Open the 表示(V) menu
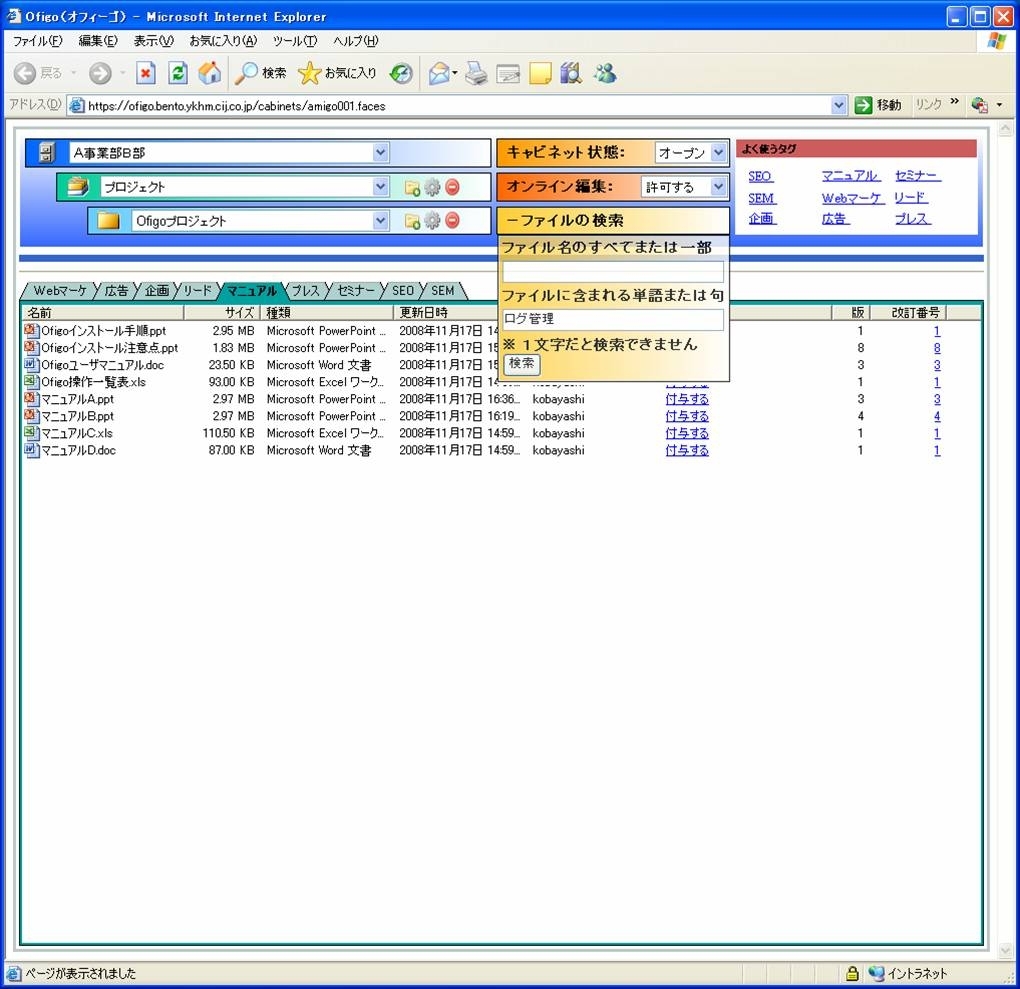 (x=154, y=41)
